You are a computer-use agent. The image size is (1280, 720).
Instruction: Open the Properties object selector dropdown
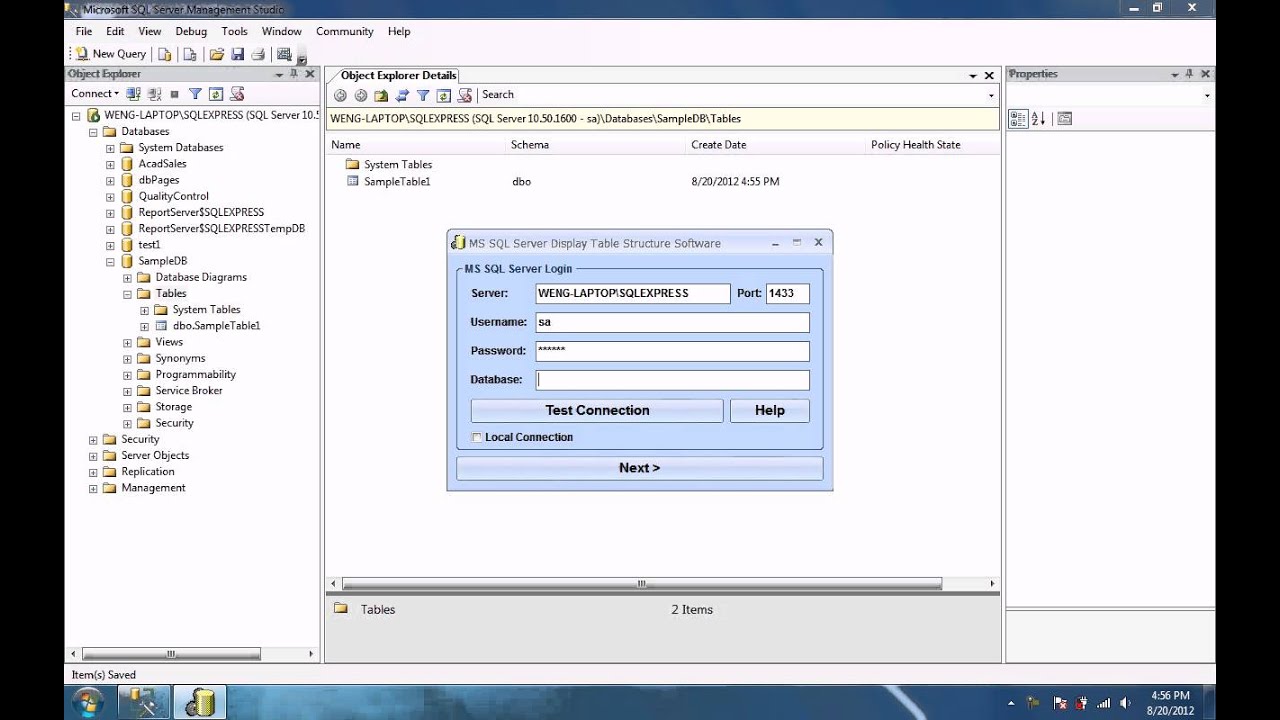point(1207,96)
